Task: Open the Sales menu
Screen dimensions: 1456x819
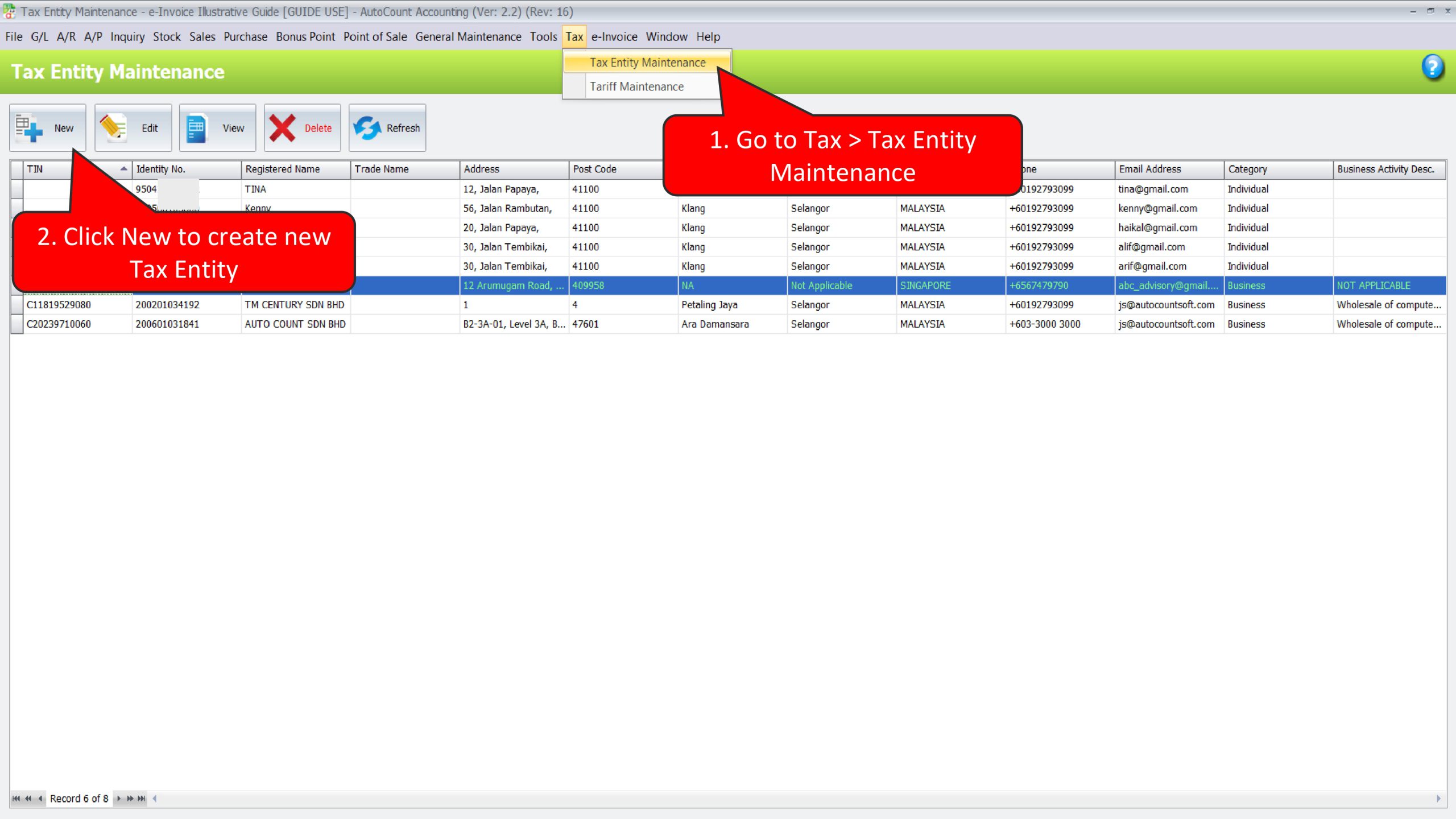Action: (x=202, y=37)
